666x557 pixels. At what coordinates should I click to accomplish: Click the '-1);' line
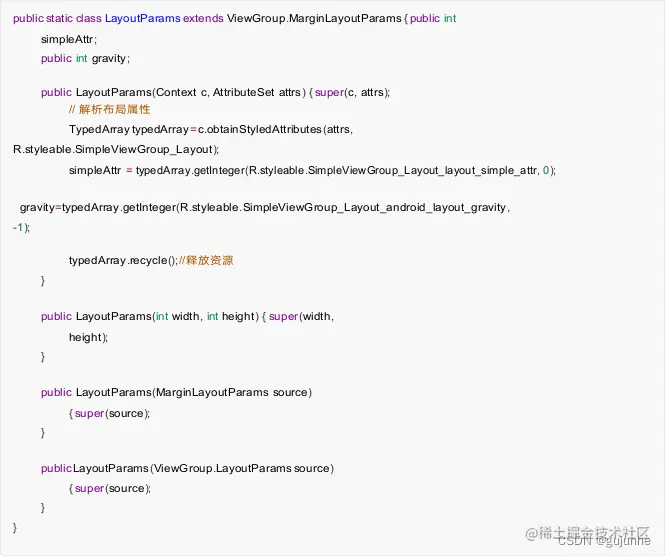tap(21, 228)
